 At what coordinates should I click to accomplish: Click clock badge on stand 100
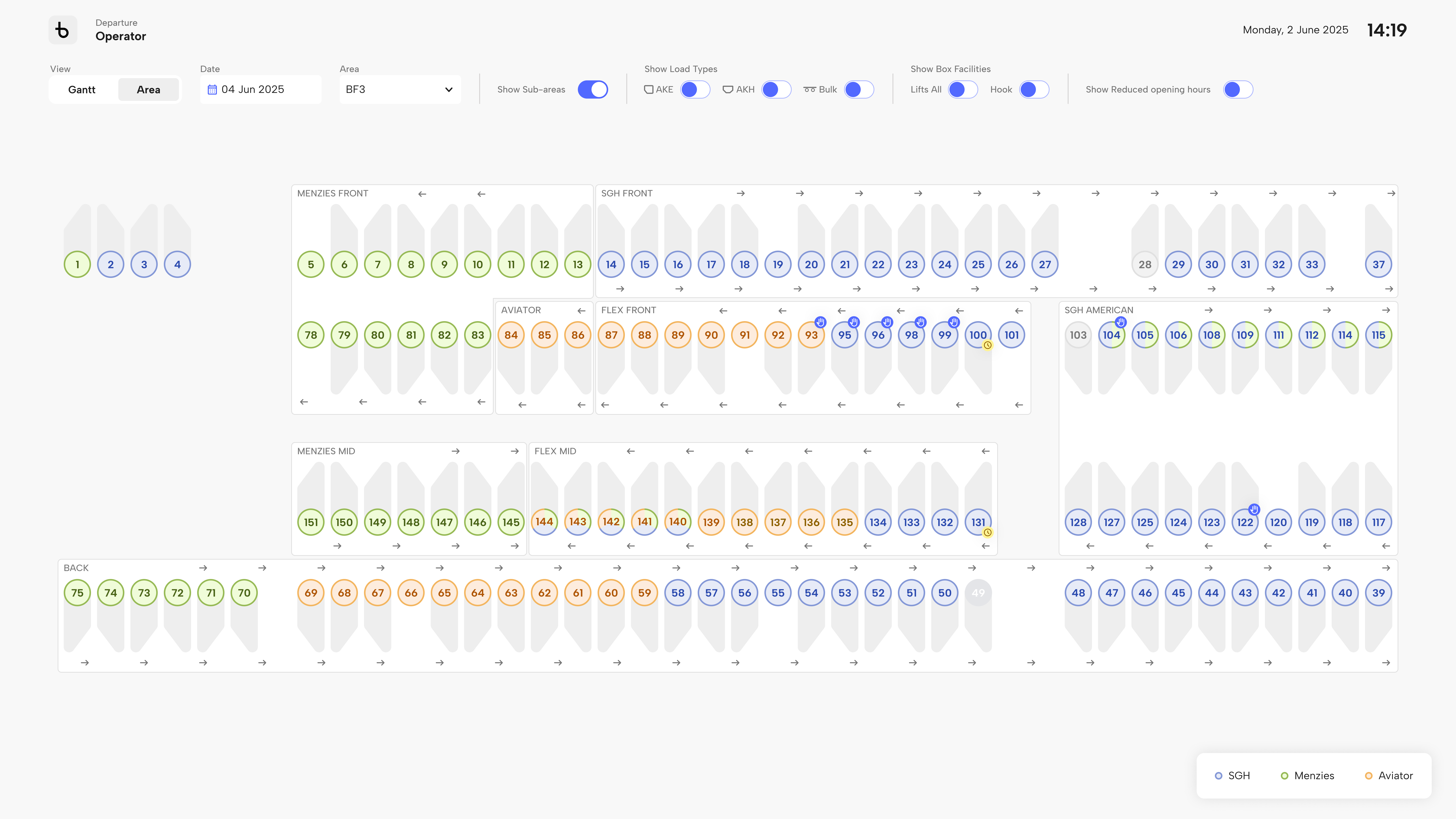click(x=987, y=345)
